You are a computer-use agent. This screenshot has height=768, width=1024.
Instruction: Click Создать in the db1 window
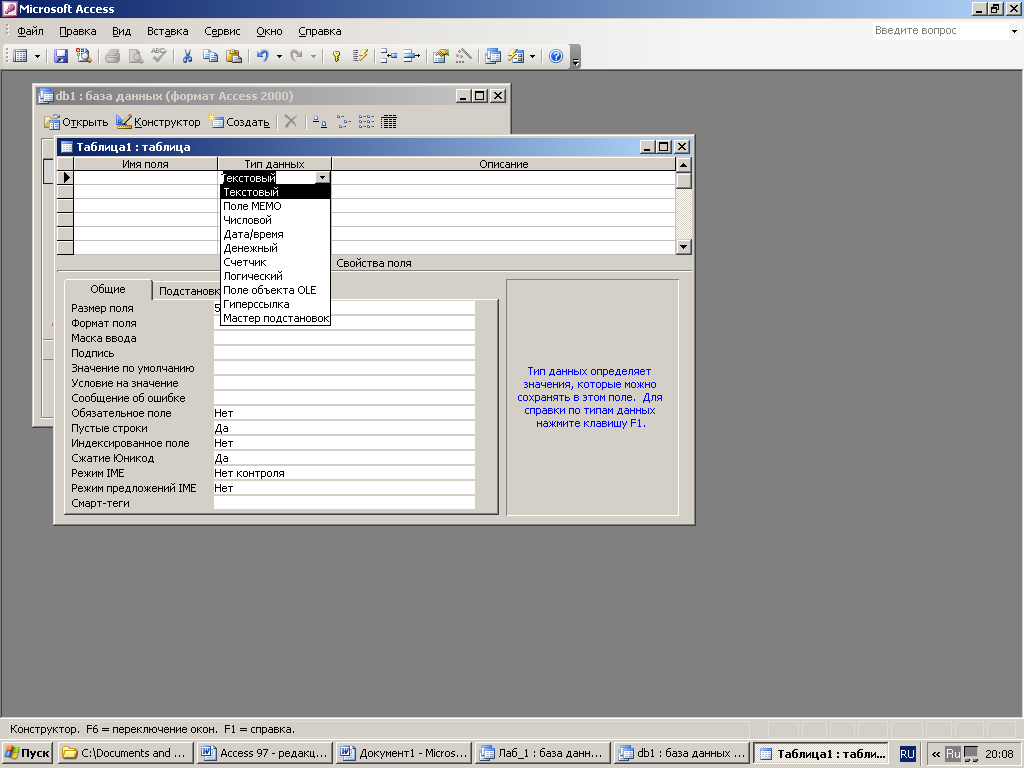point(238,122)
